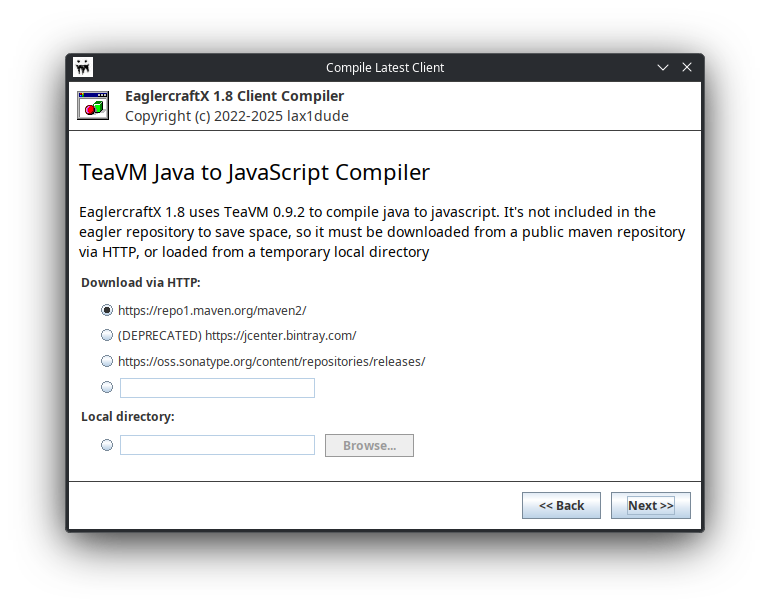770x610 pixels.
Task: Click the 'Compile Latest Client' title text
Action: pyautogui.click(x=385, y=68)
